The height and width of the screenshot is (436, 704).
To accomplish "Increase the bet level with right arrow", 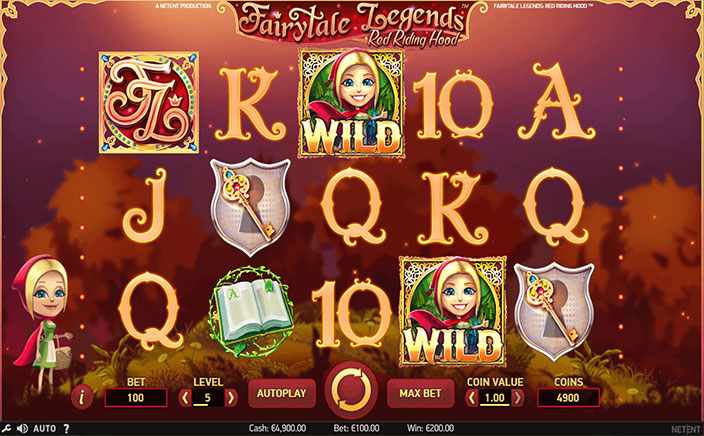I will click(x=231, y=397).
